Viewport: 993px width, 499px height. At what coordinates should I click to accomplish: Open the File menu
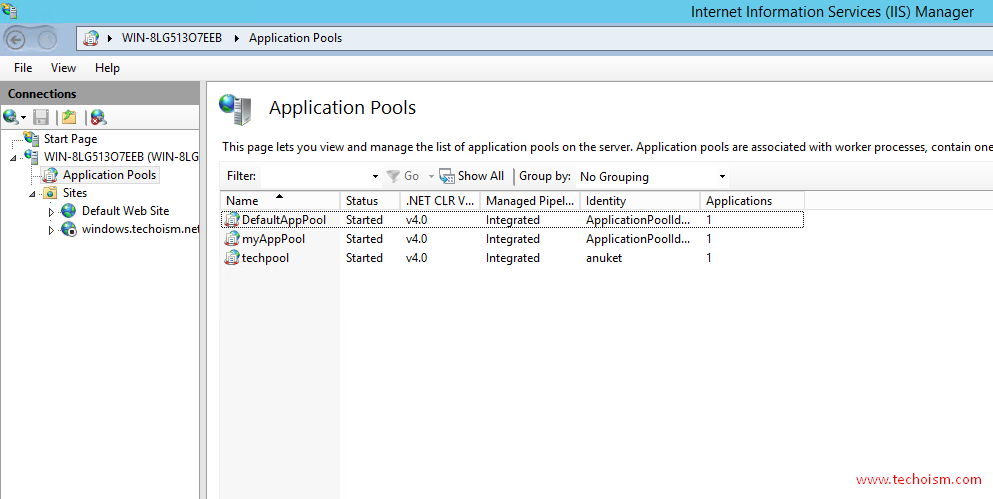point(23,68)
